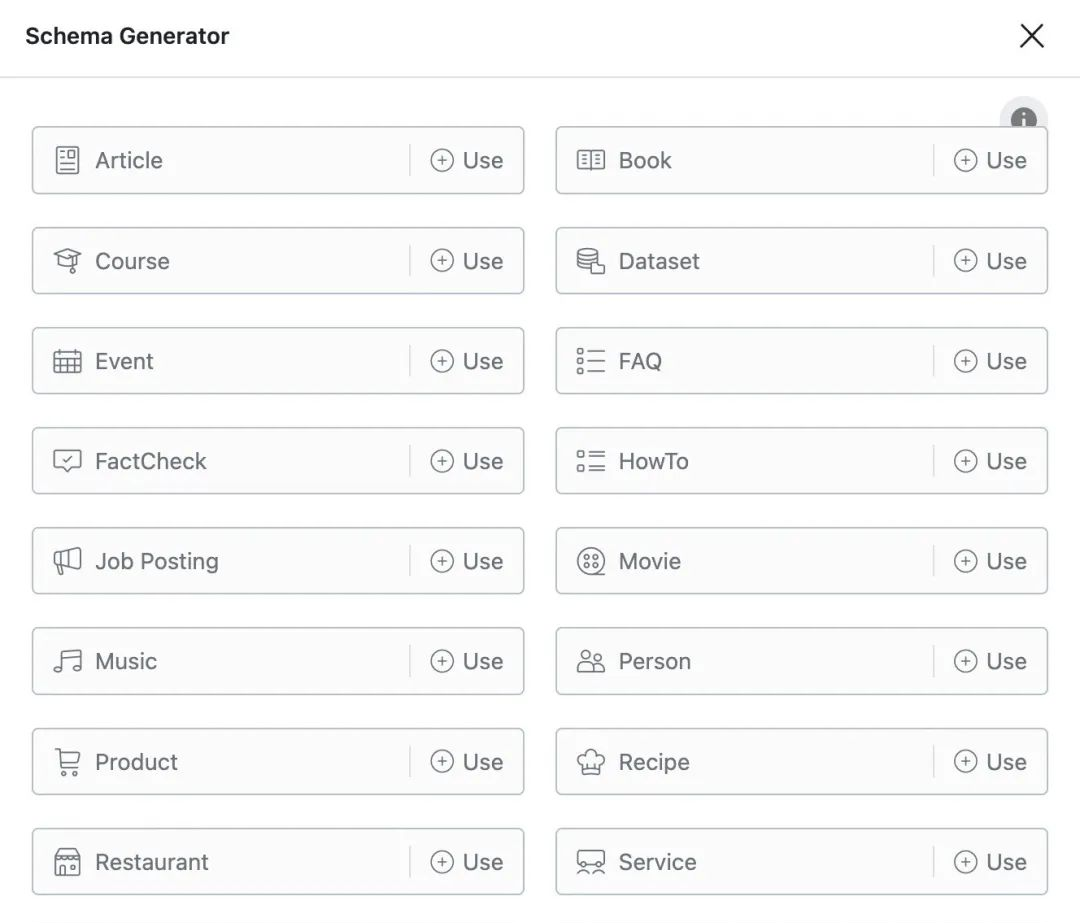Select the Restaurant storefront icon

coord(67,862)
